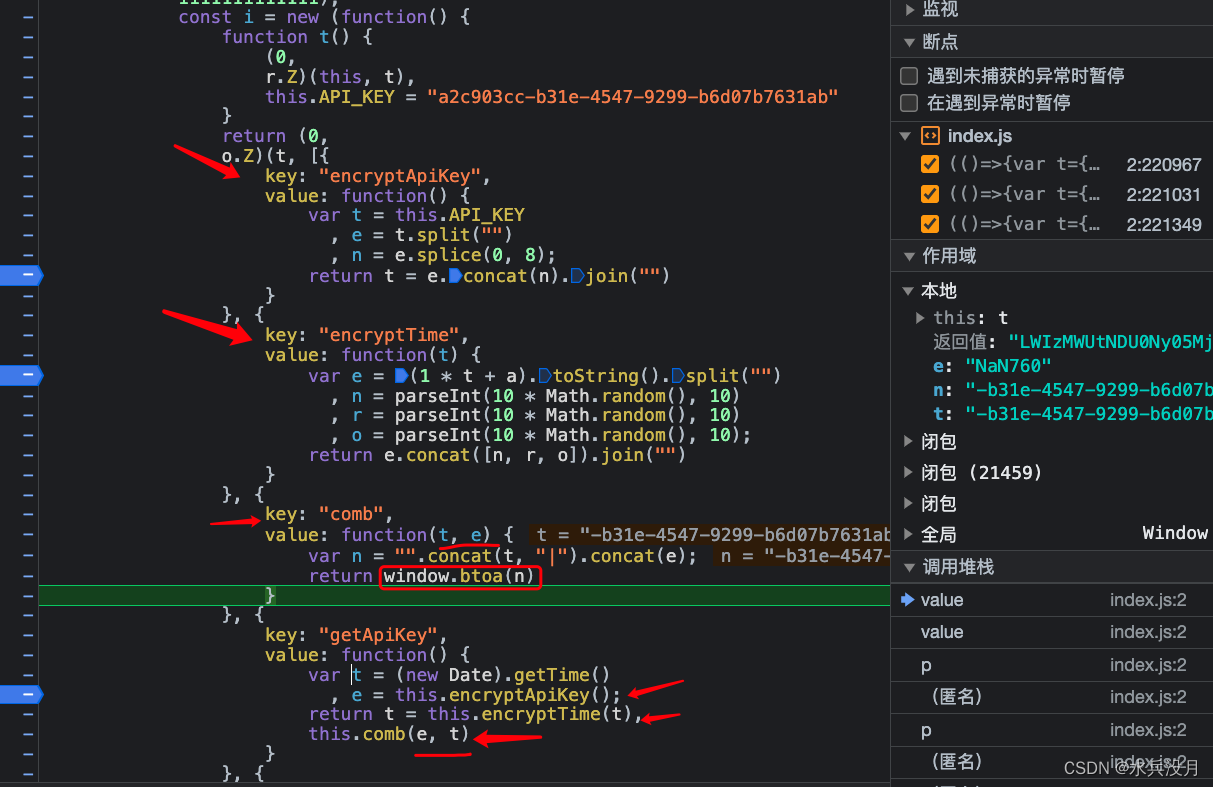Collapse the 本地 local scope
Image resolution: width=1213 pixels, height=787 pixels.
click(x=908, y=290)
